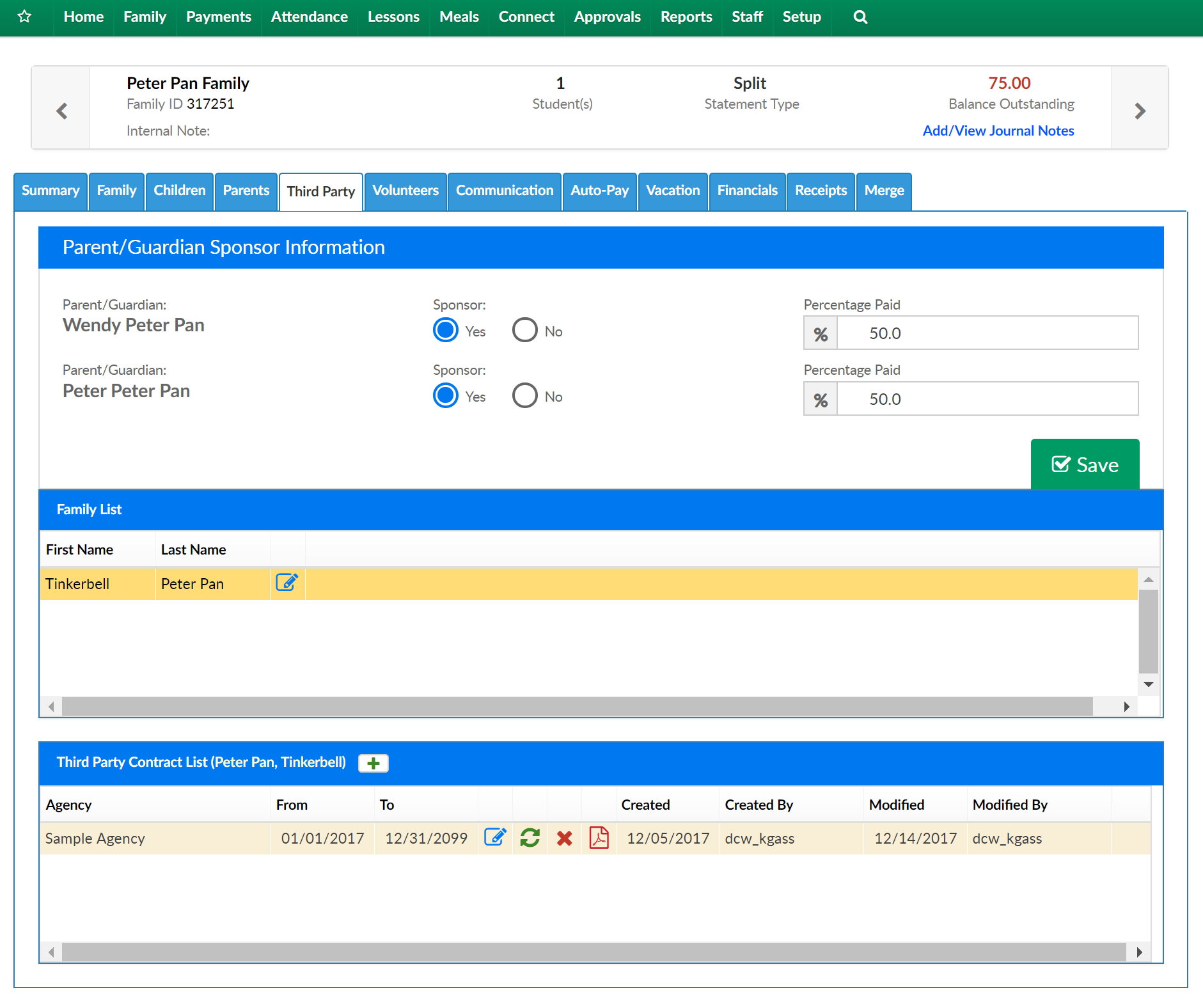
Task: Go to the previous family record
Action: tap(61, 111)
